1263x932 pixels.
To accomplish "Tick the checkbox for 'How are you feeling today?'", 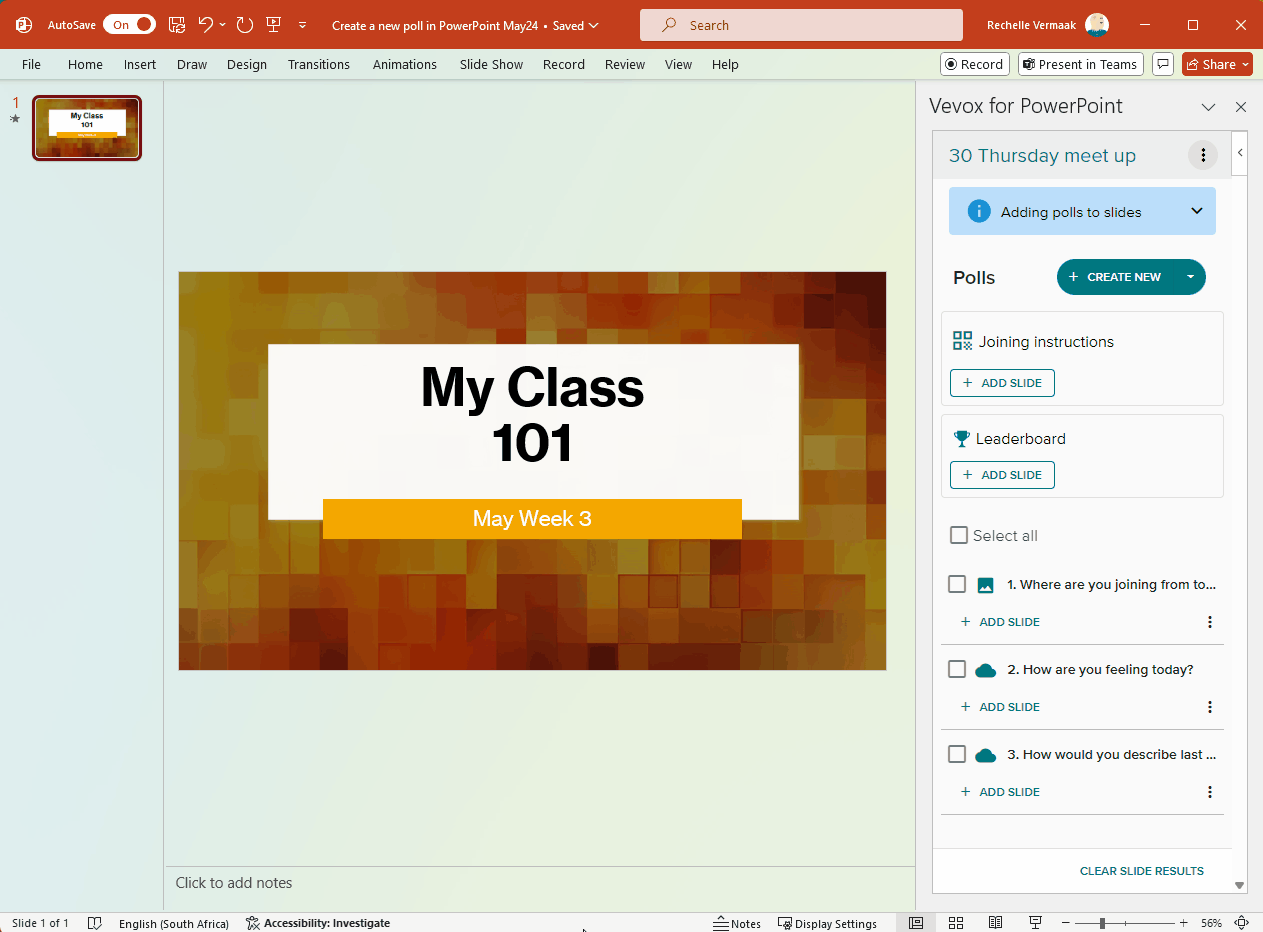I will pyautogui.click(x=957, y=669).
